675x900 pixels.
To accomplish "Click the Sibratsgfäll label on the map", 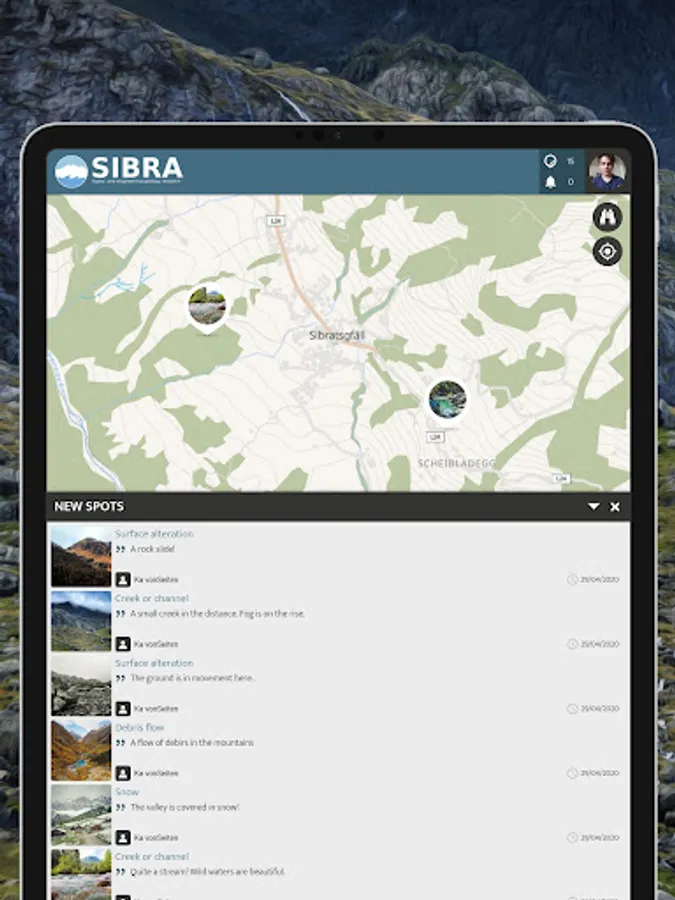I will pyautogui.click(x=337, y=335).
